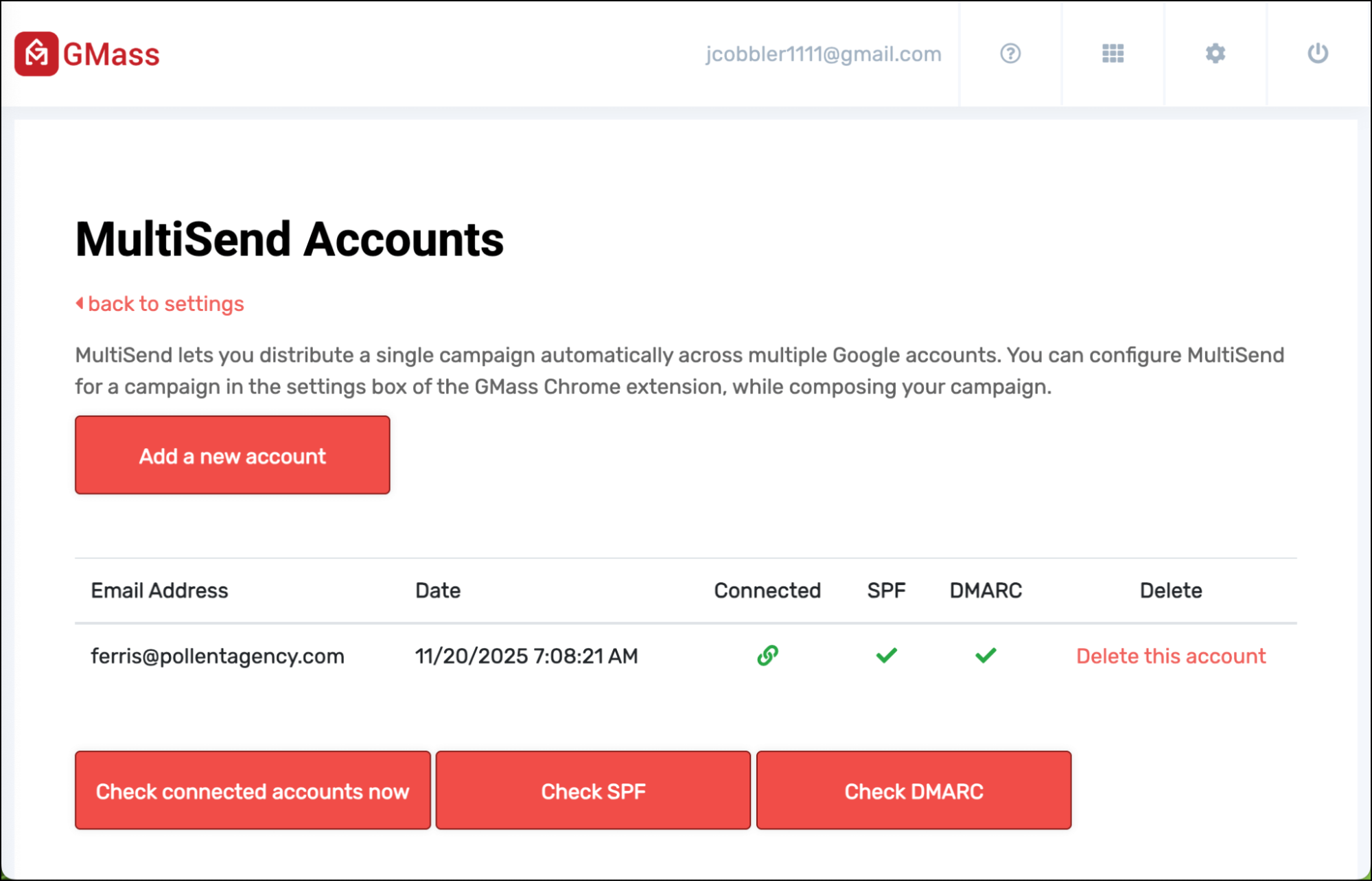
Task: Run the Check DMARC button
Action: point(914,791)
